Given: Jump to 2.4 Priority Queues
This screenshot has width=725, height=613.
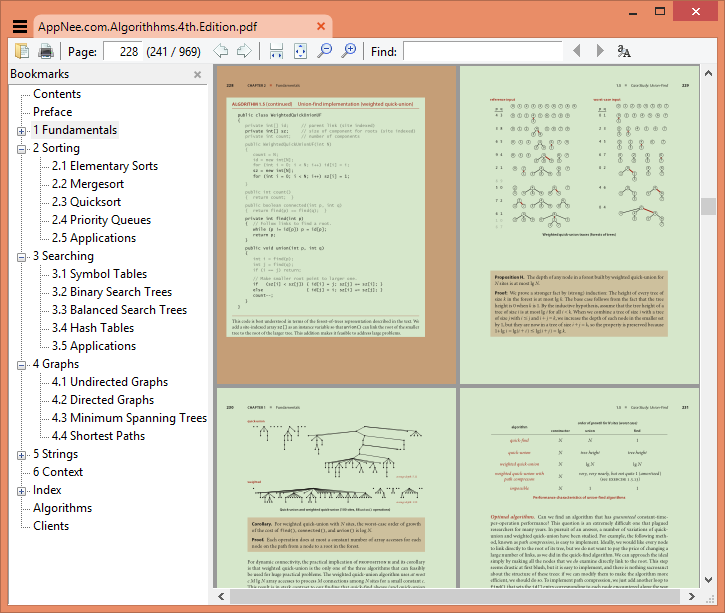Looking at the screenshot, I should (x=101, y=220).
